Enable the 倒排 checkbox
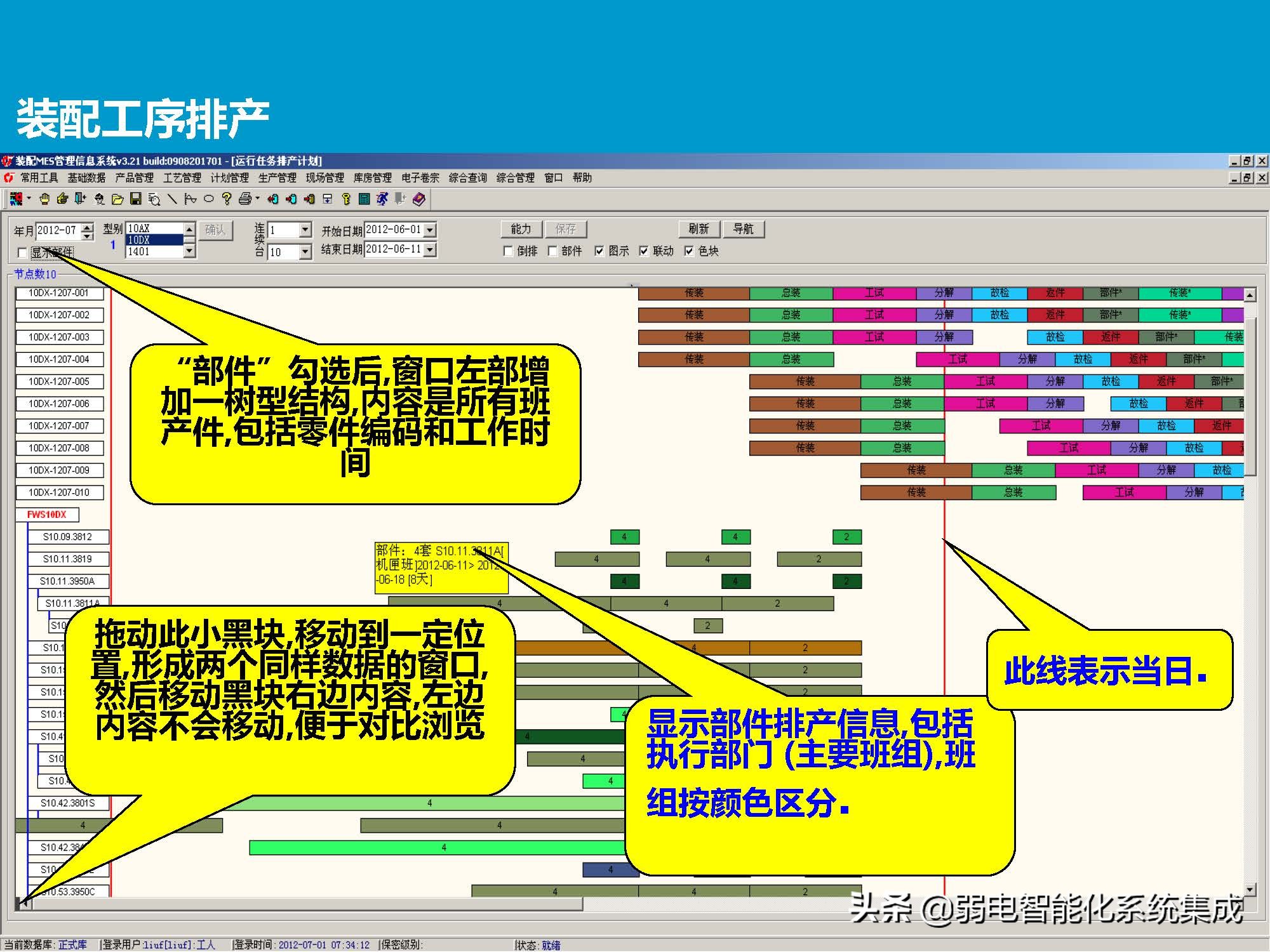The width and height of the screenshot is (1270, 952). pos(508,251)
